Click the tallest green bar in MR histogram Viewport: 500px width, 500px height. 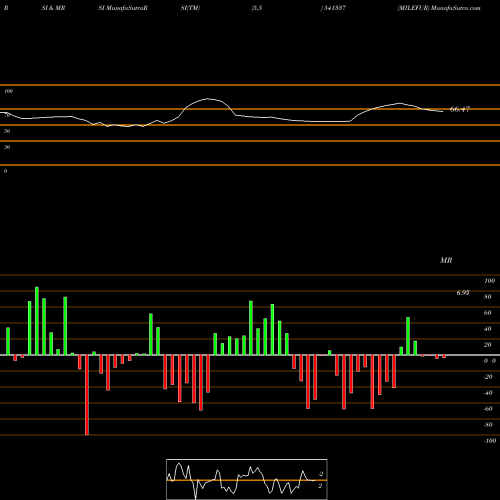[37, 321]
